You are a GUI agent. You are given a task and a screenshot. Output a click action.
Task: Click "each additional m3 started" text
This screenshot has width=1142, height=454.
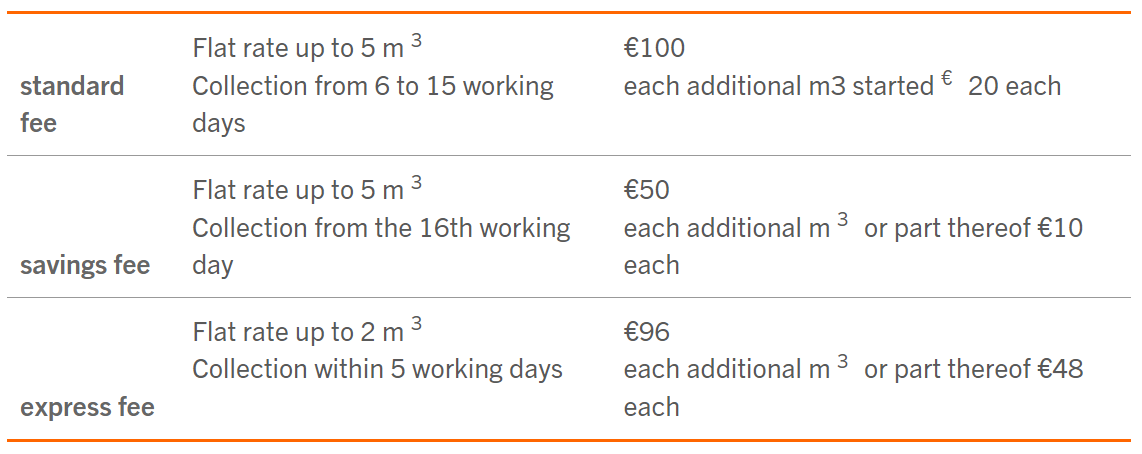(x=778, y=86)
